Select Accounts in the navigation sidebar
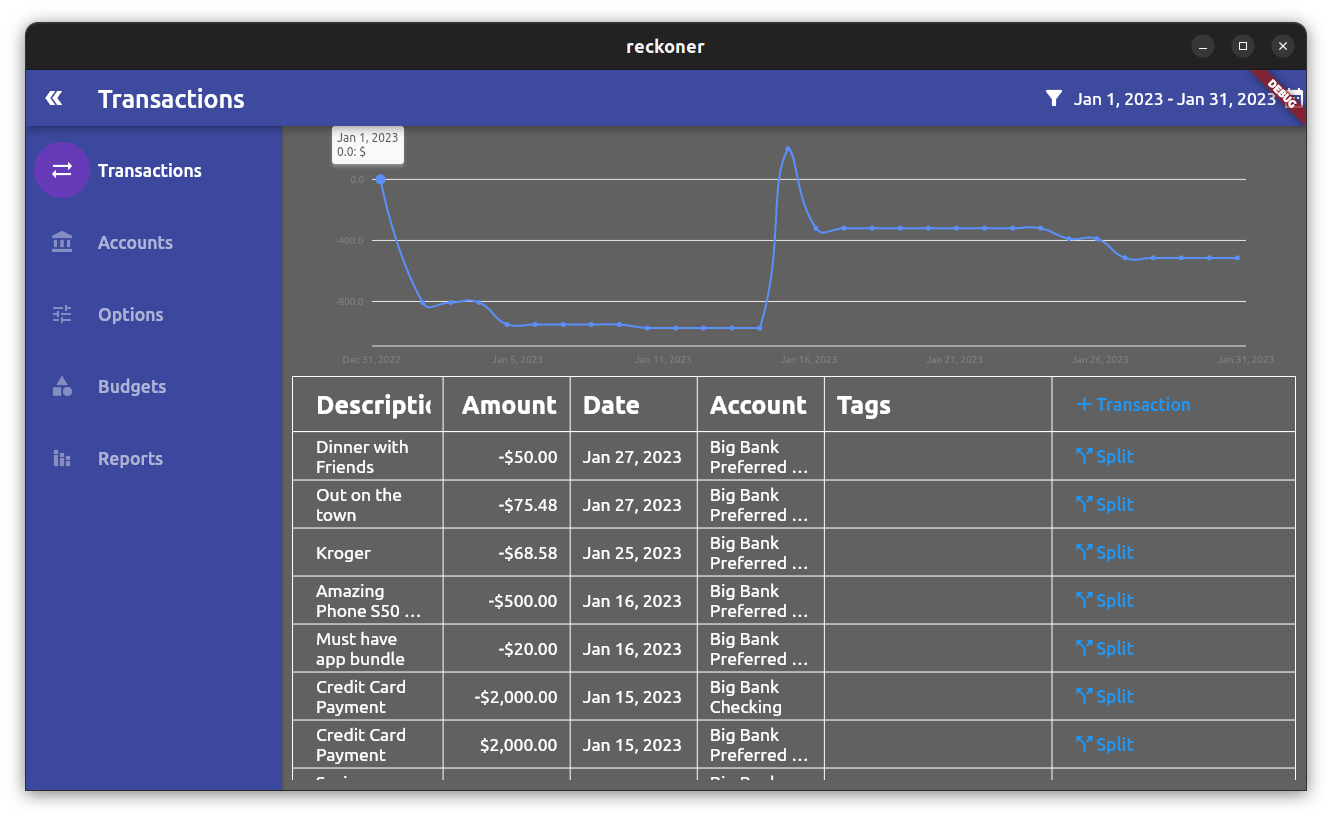1332x819 pixels. point(135,242)
